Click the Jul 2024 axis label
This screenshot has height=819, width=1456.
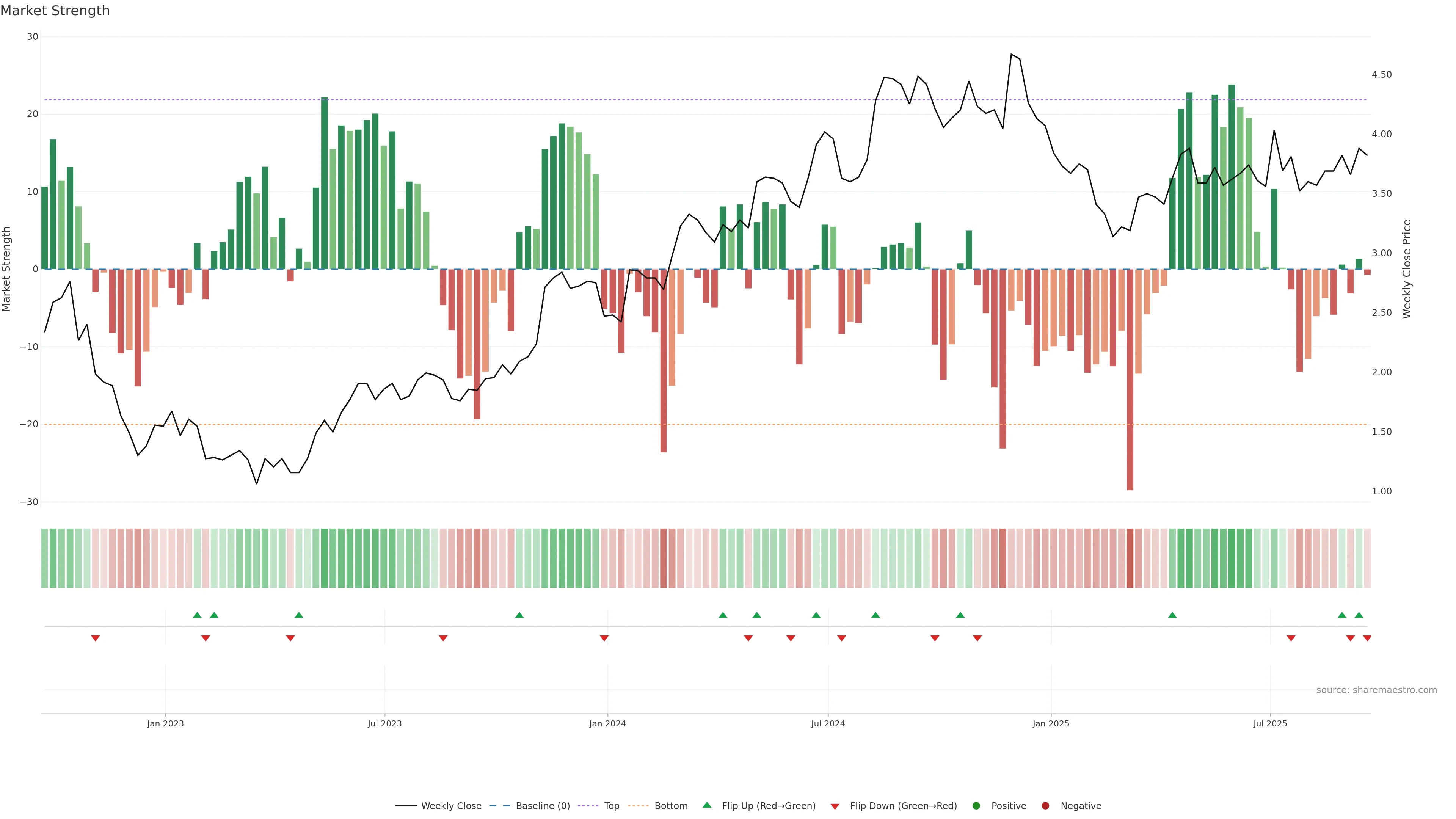click(827, 723)
